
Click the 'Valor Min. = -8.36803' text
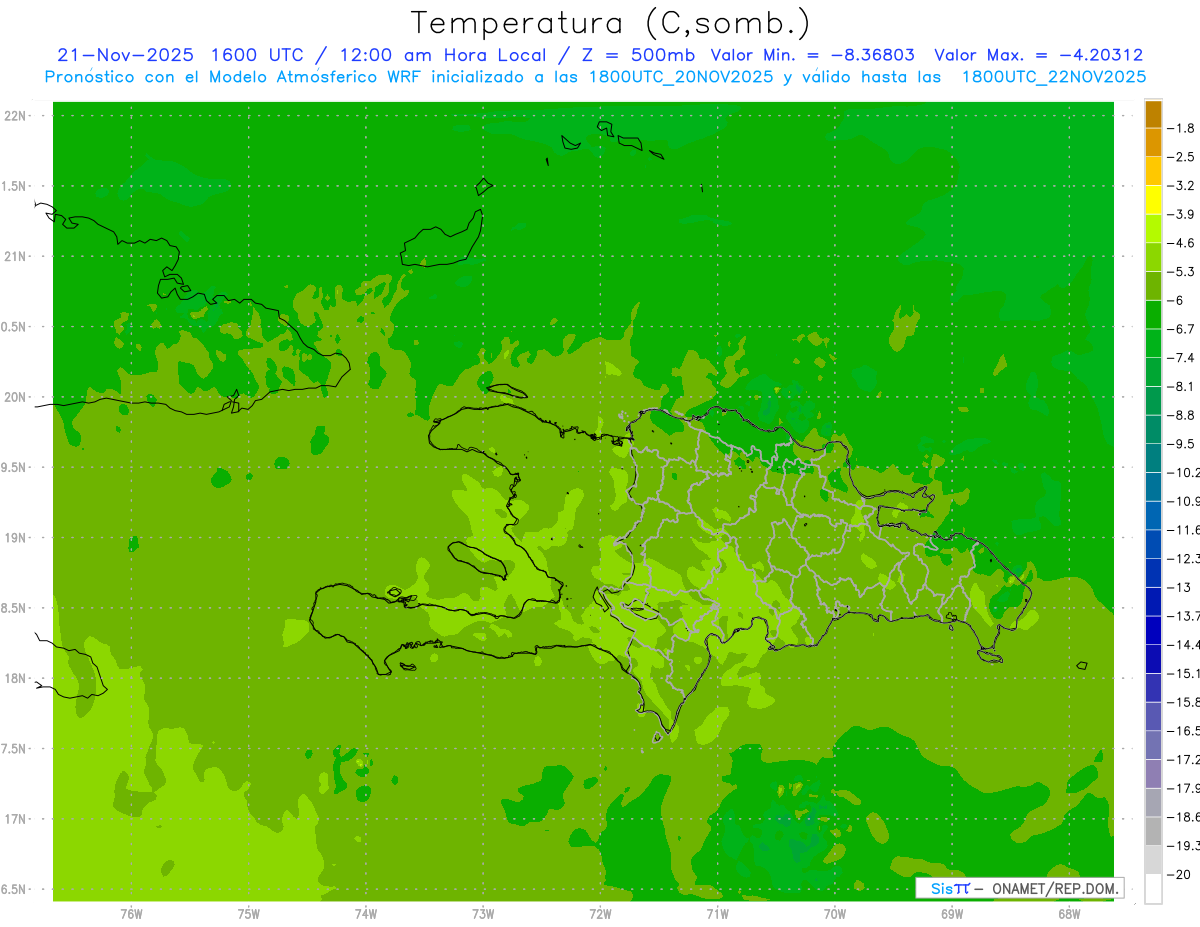812,55
